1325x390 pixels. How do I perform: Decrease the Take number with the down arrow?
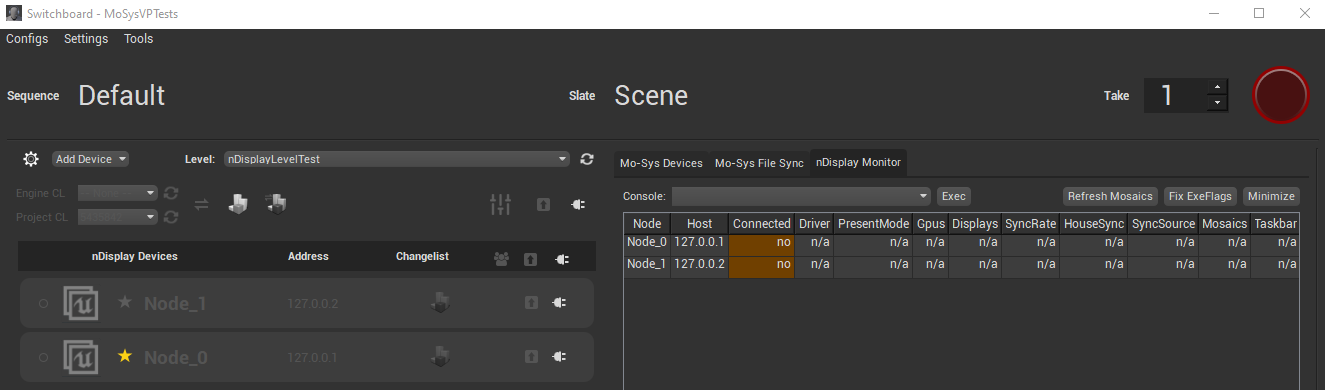(x=1217, y=103)
